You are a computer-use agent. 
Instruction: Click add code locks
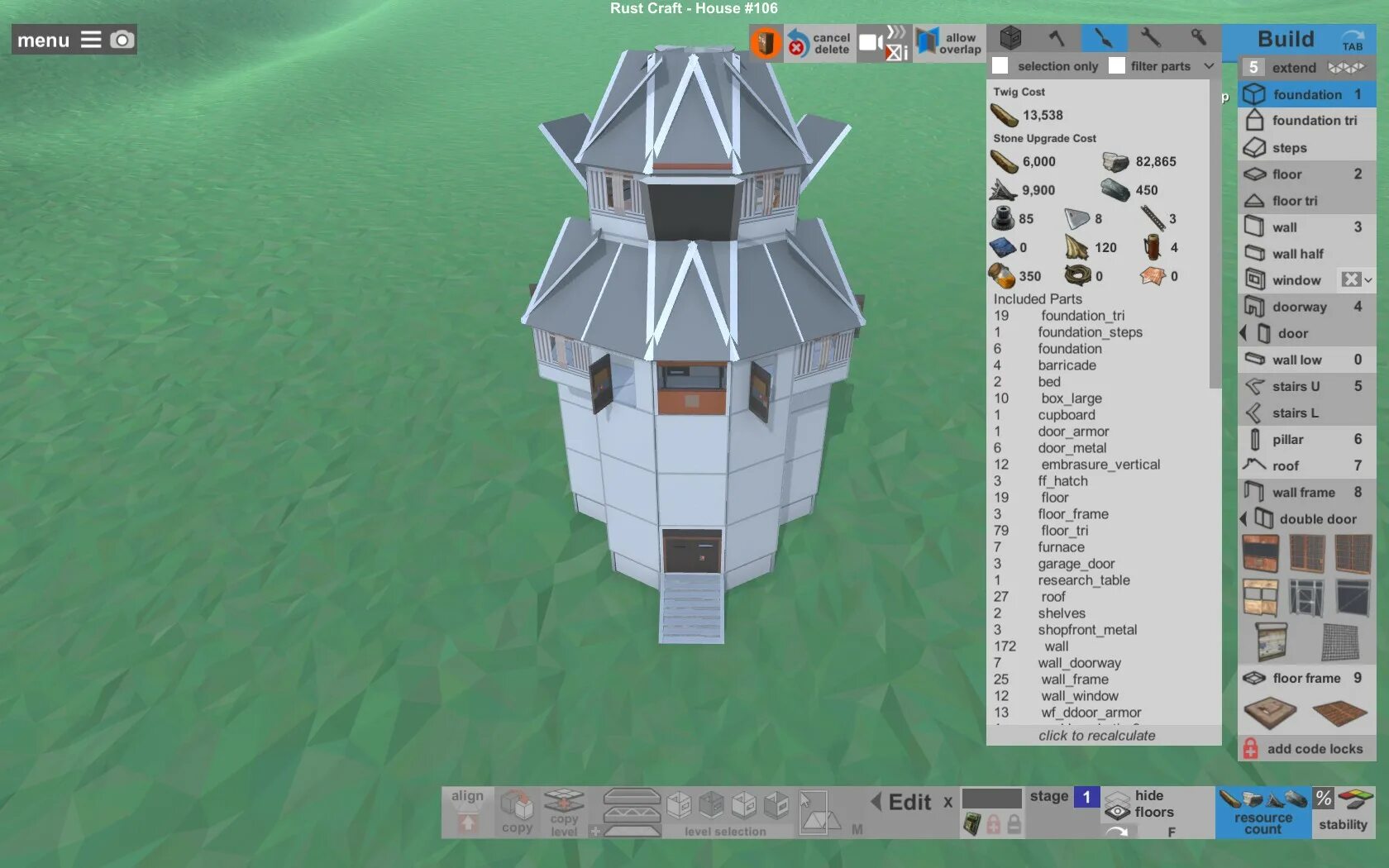tap(1307, 749)
